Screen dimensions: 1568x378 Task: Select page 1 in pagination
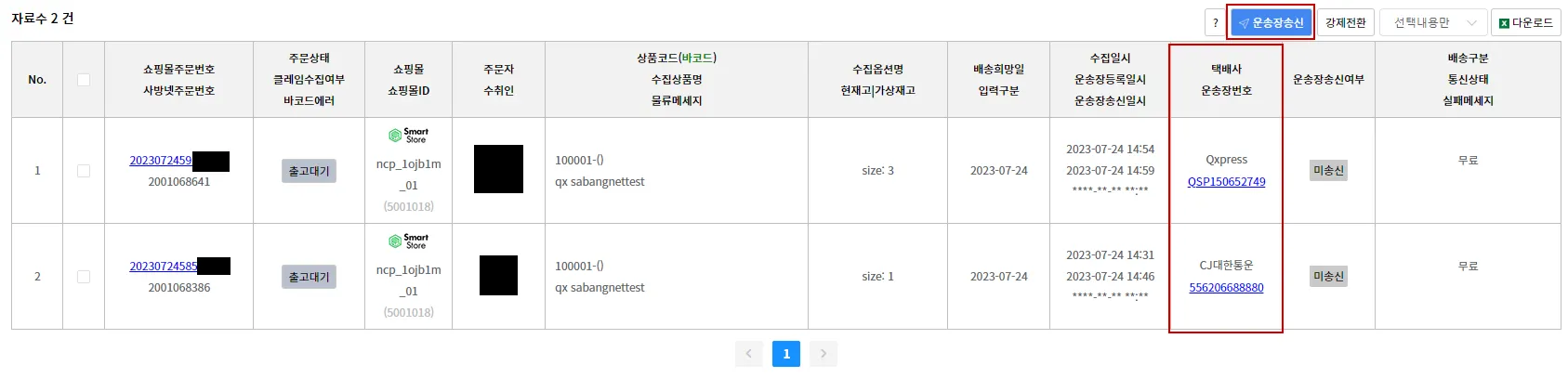point(786,354)
